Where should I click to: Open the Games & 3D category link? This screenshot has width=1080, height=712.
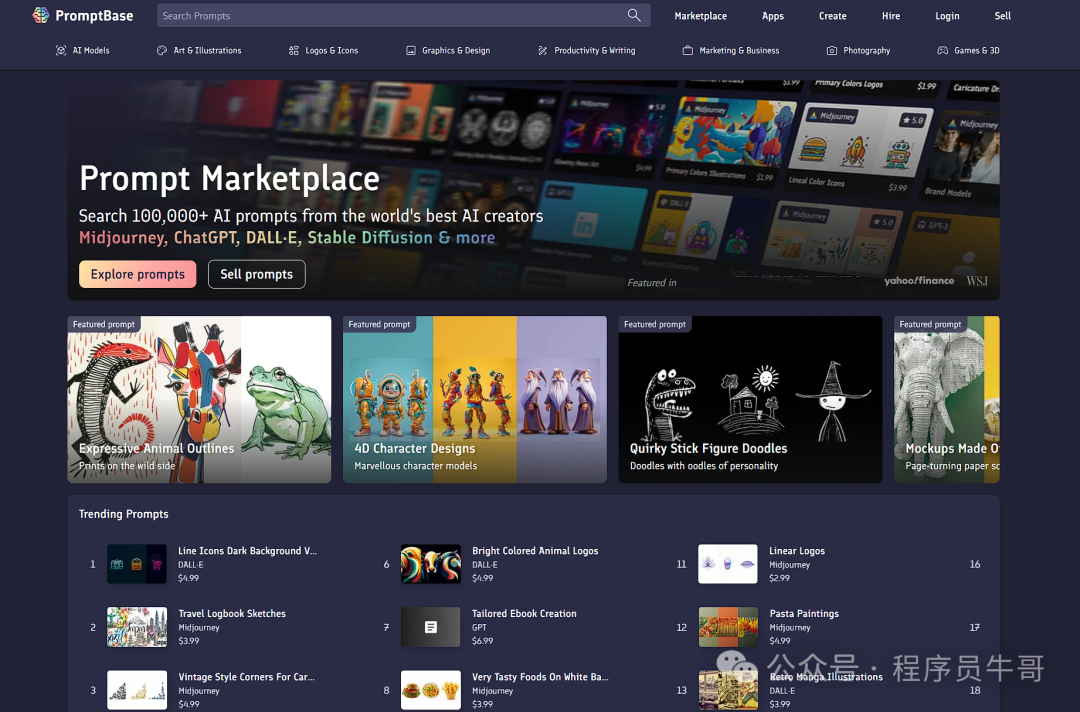point(977,50)
